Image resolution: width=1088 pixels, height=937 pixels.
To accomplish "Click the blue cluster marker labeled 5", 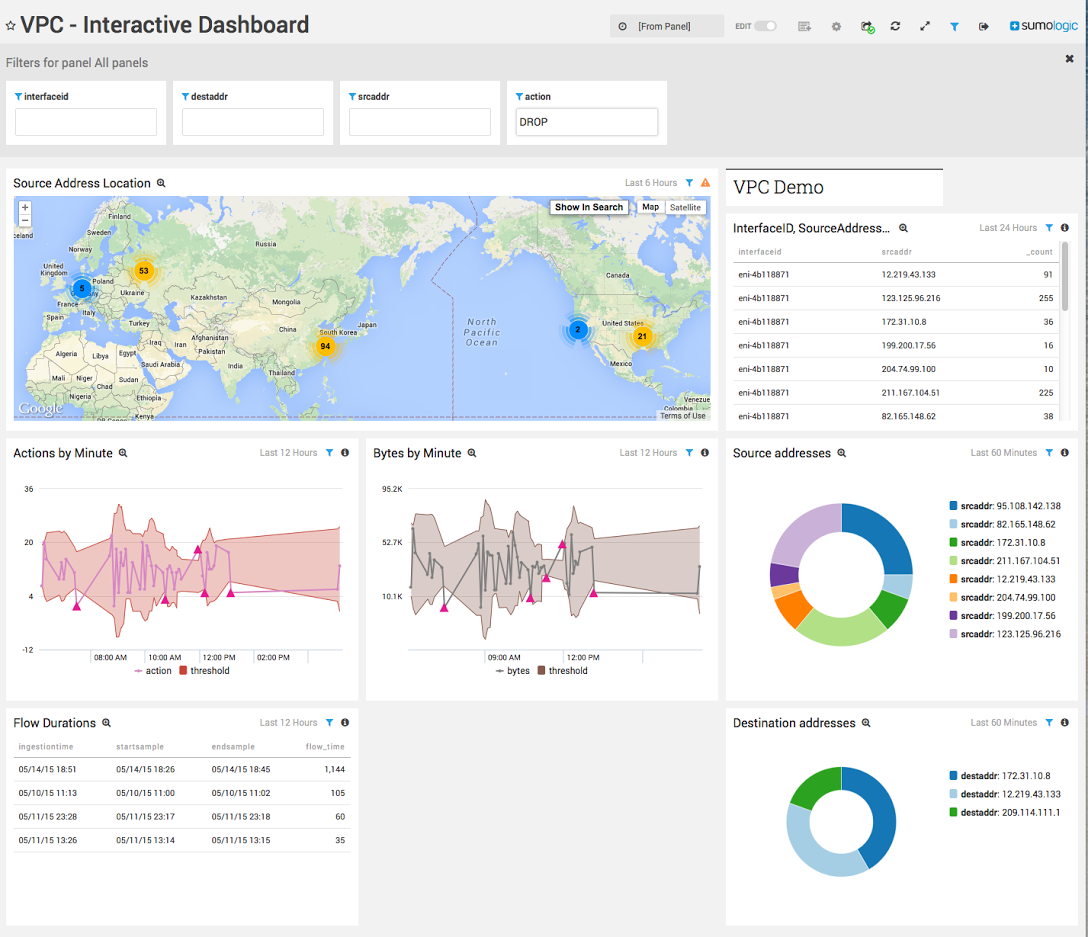I will coord(82,288).
